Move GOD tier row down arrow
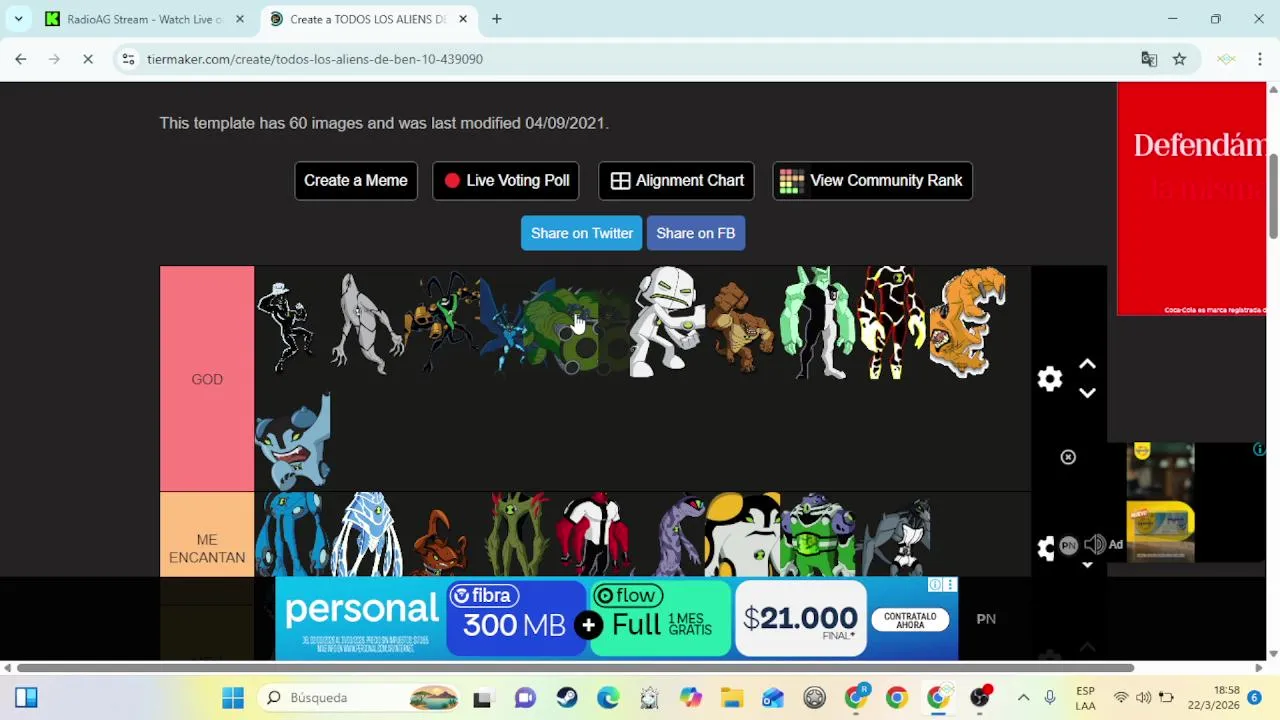This screenshot has height=720, width=1280. pos(1087,393)
